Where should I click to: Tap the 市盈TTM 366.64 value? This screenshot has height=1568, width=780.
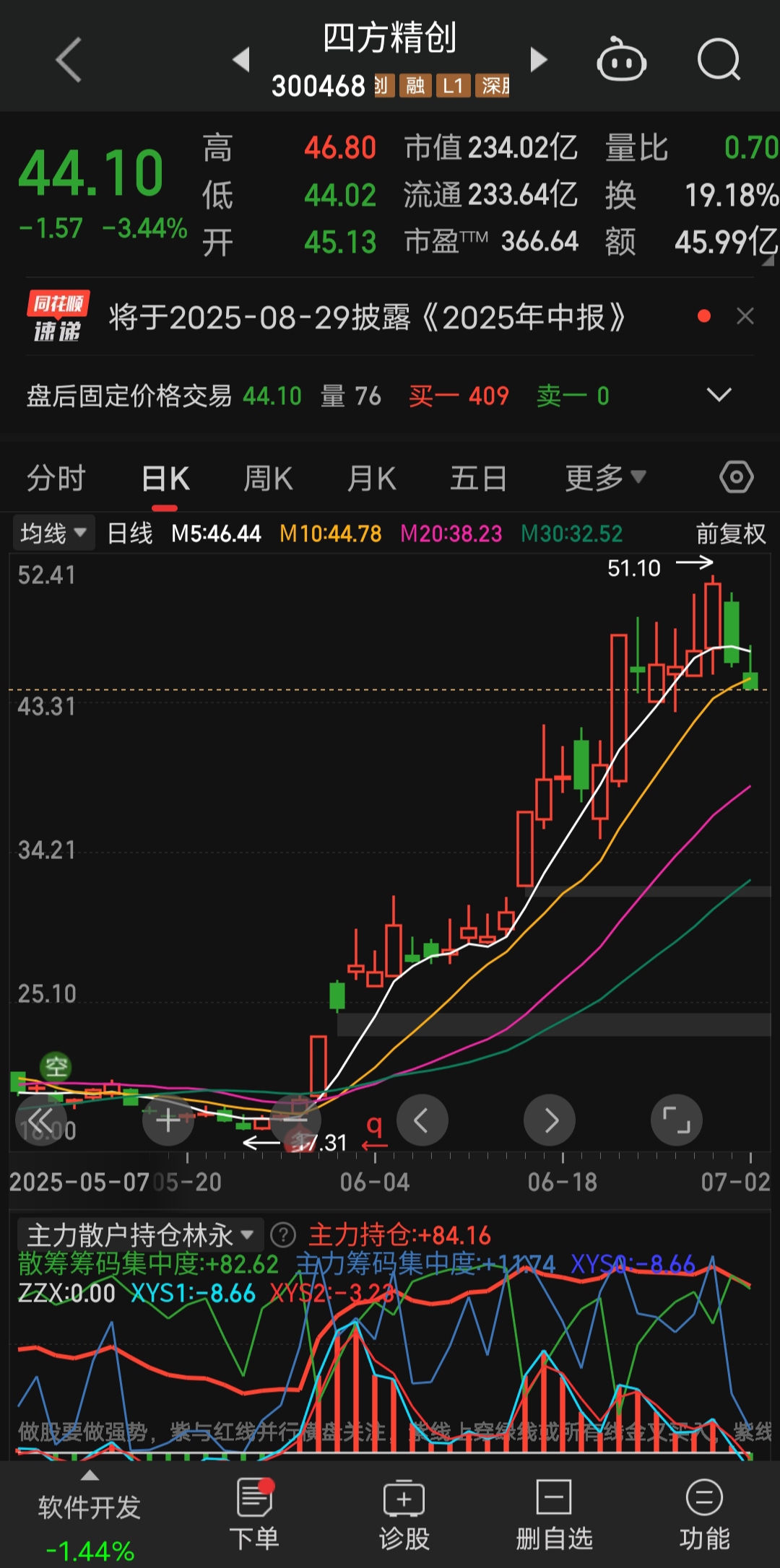[x=490, y=242]
